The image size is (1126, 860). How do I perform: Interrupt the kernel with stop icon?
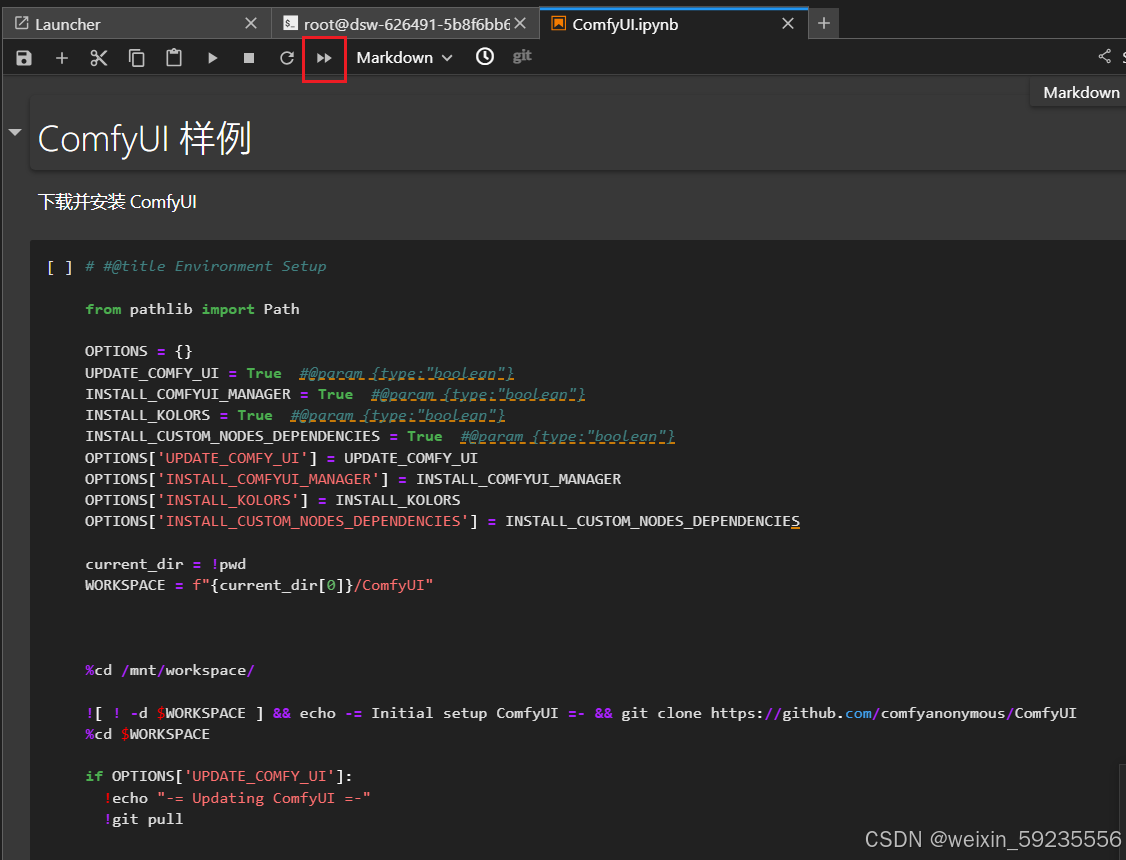[x=249, y=58]
